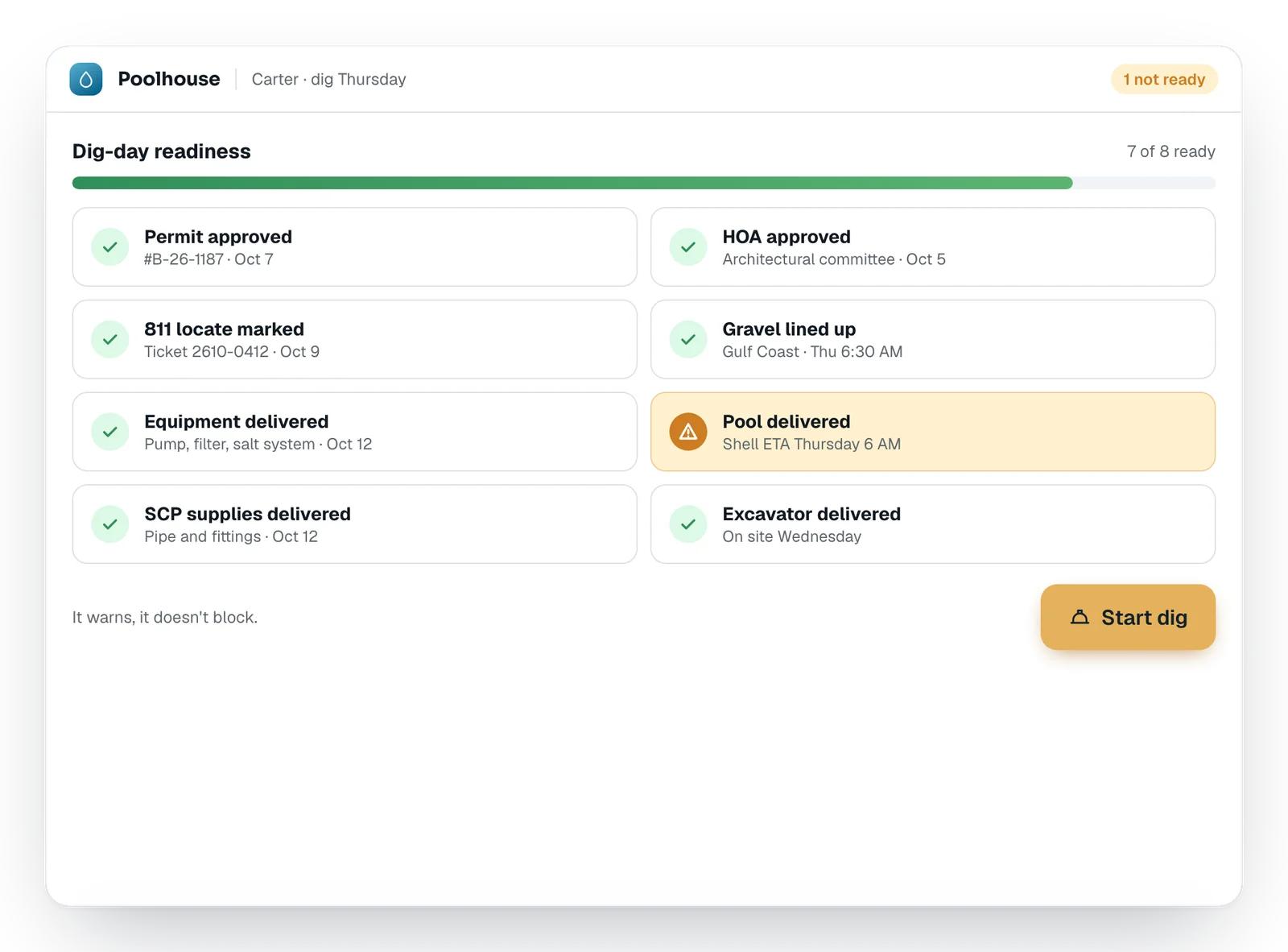1288x952 pixels.
Task: Click the Excavator delivered check icon
Action: (x=688, y=524)
